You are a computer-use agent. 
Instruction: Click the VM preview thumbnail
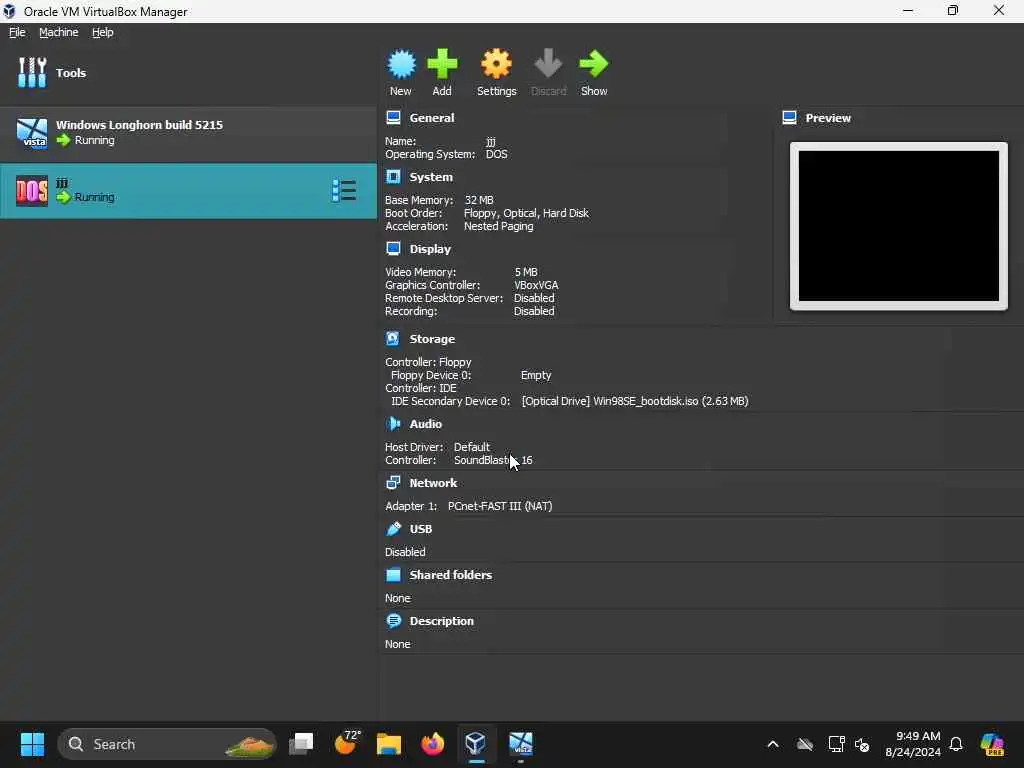tap(899, 226)
